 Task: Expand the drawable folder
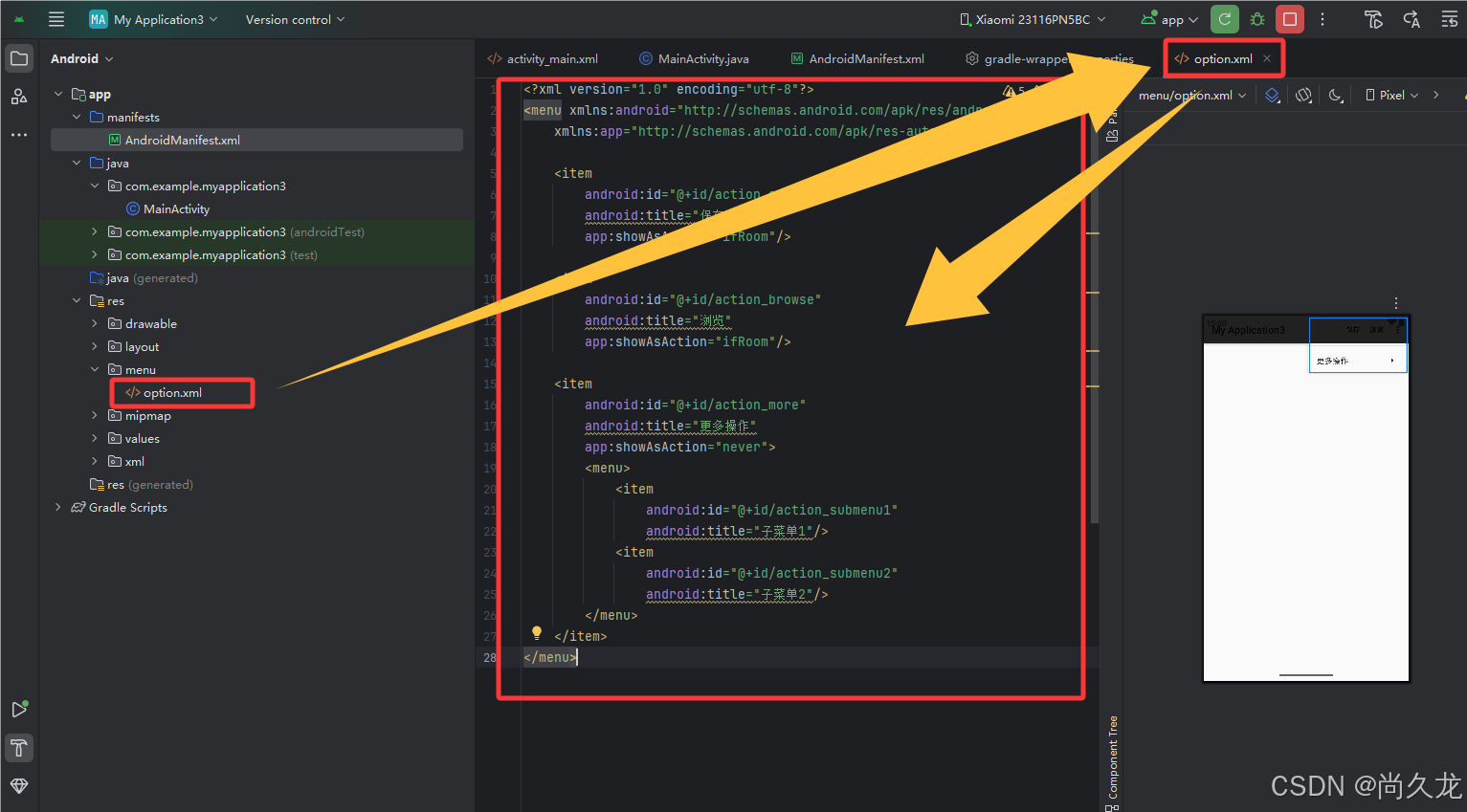(x=95, y=323)
